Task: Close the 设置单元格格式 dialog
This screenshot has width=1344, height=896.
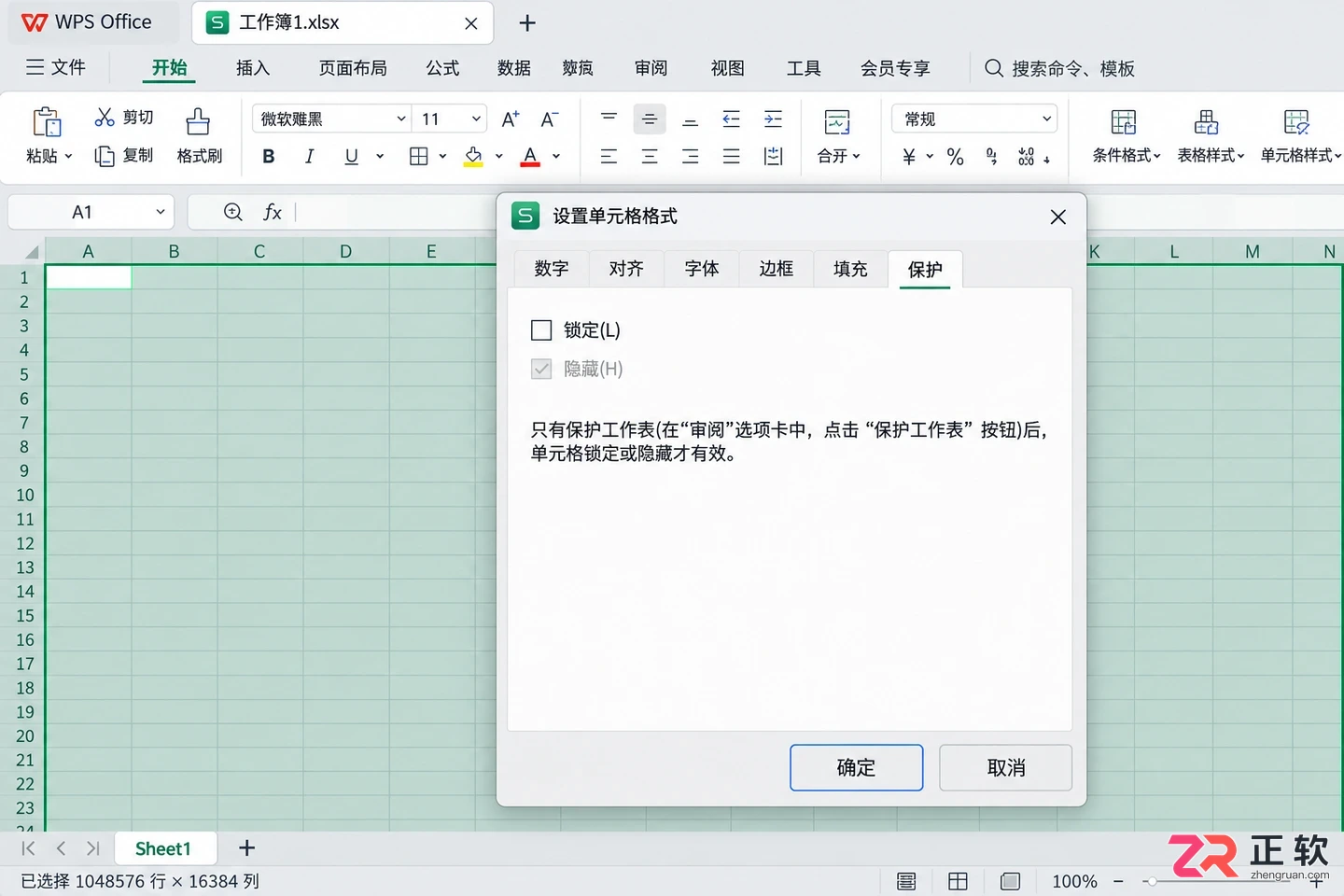Action: pos(1057,217)
